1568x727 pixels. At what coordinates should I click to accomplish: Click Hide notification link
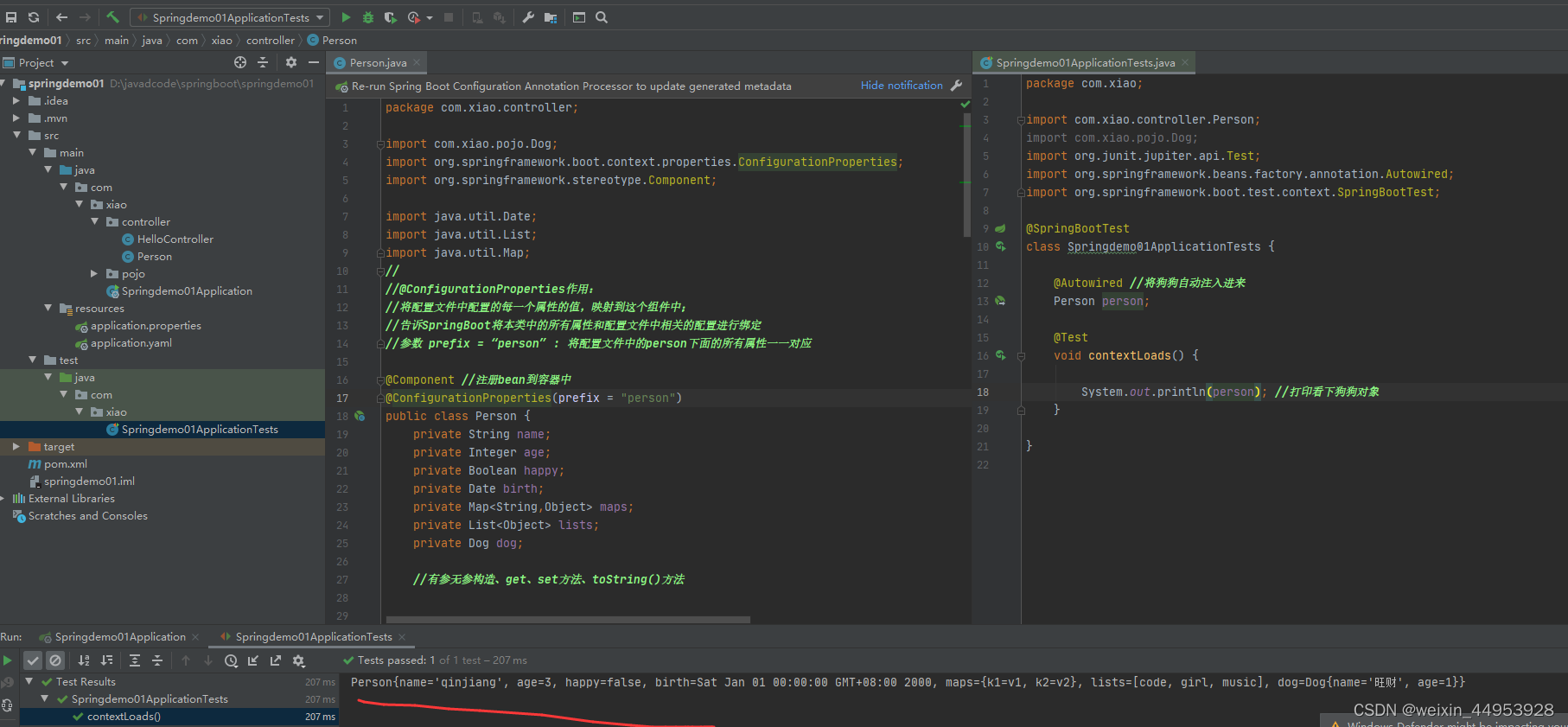click(902, 86)
